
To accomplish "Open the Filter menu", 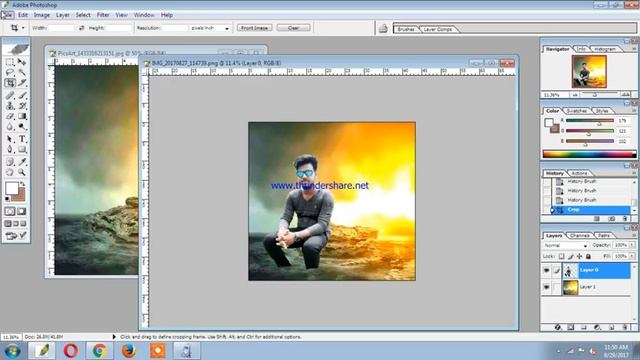I will coord(103,15).
